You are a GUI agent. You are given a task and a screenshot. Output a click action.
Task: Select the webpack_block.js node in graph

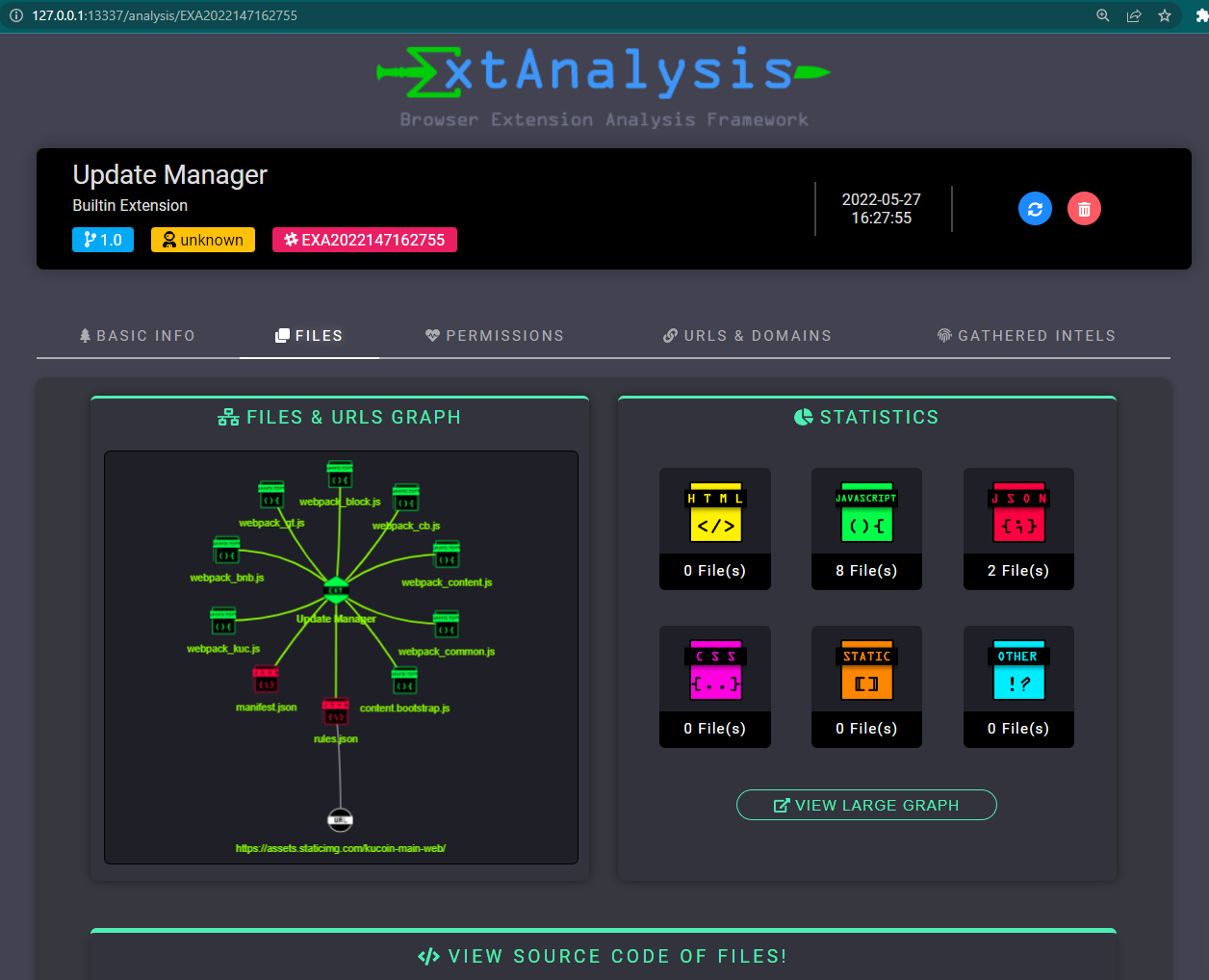[x=340, y=475]
